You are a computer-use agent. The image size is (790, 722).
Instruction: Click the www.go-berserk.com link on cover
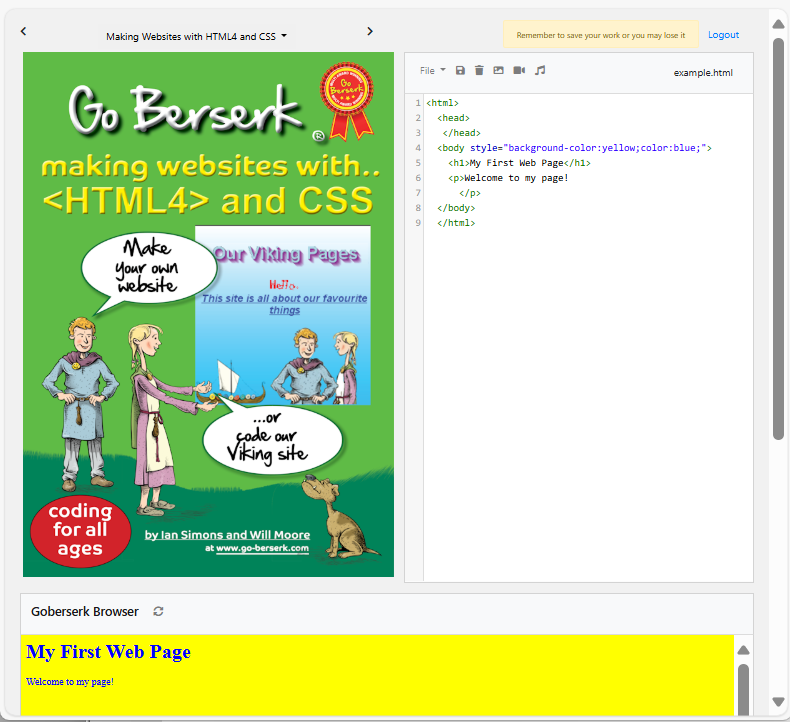[x=262, y=548]
